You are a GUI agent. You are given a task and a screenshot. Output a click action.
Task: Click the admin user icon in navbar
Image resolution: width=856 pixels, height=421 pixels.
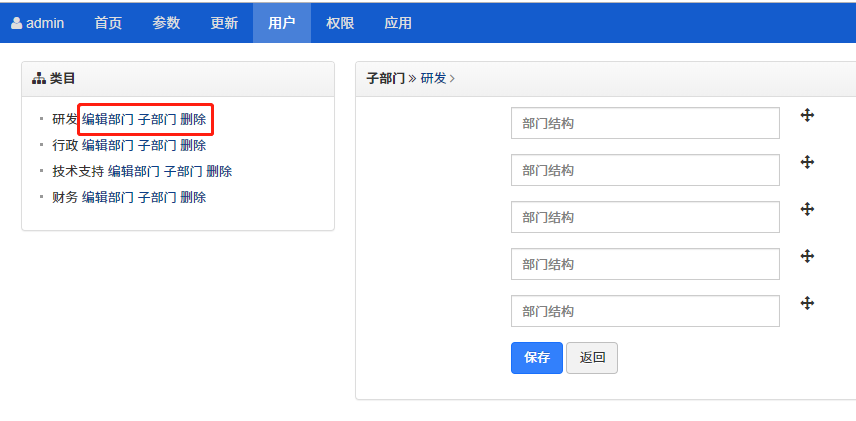tap(17, 23)
